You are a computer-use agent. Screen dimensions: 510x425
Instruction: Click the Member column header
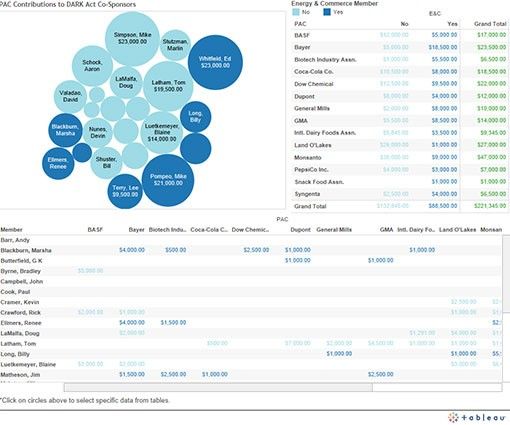11,229
